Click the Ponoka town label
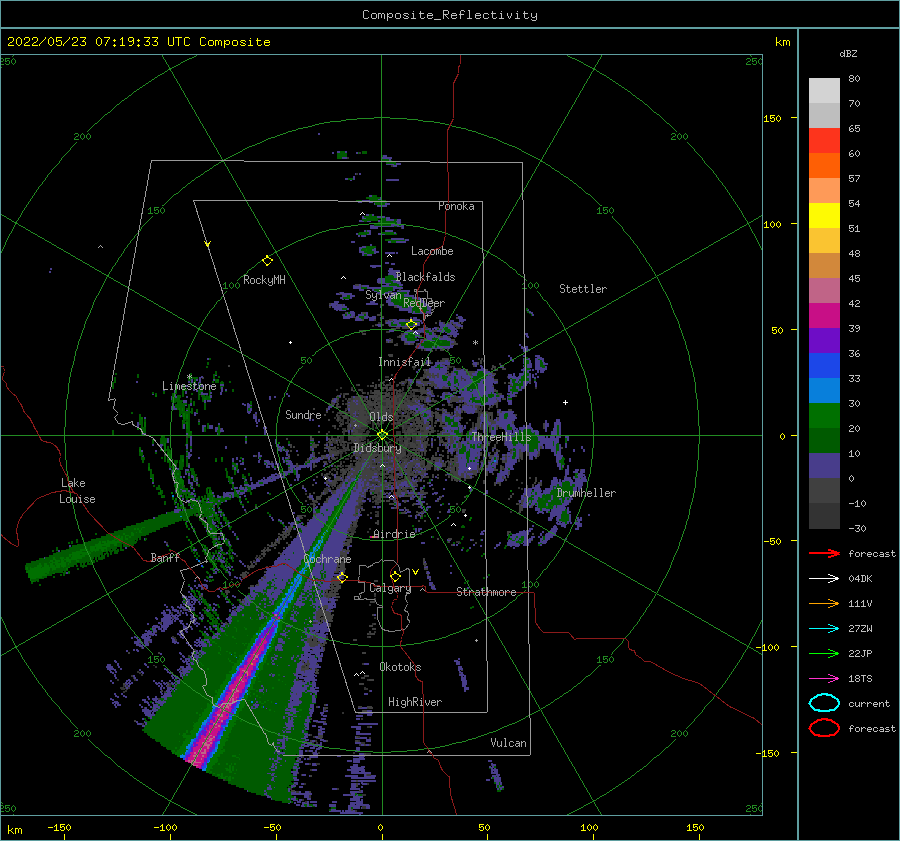The height and width of the screenshot is (841, 900). pyautogui.click(x=456, y=206)
